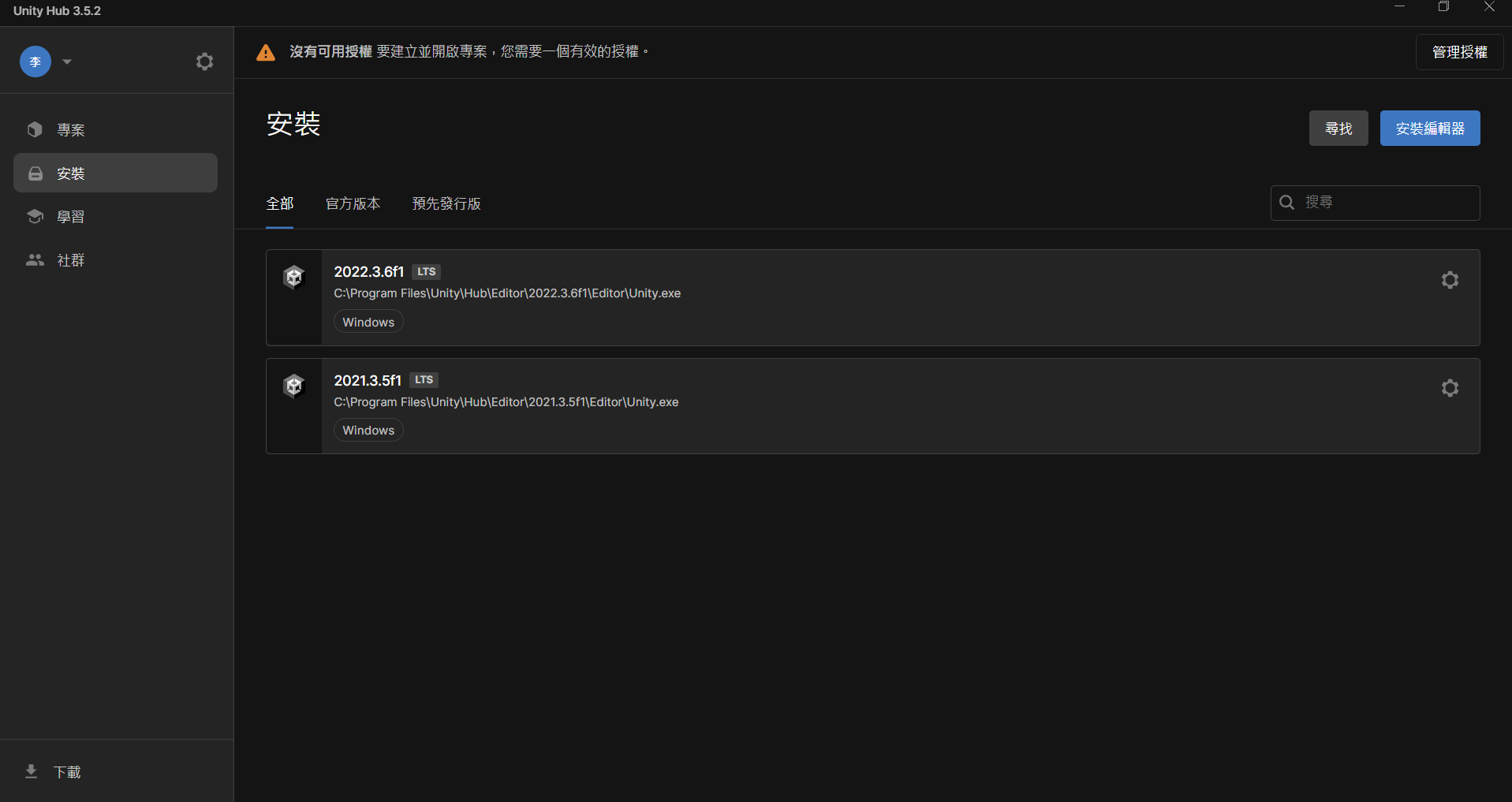Viewport: 1512px width, 802px height.
Task: Switch to 預先發行版 (Pre-releases) tab
Action: (446, 203)
